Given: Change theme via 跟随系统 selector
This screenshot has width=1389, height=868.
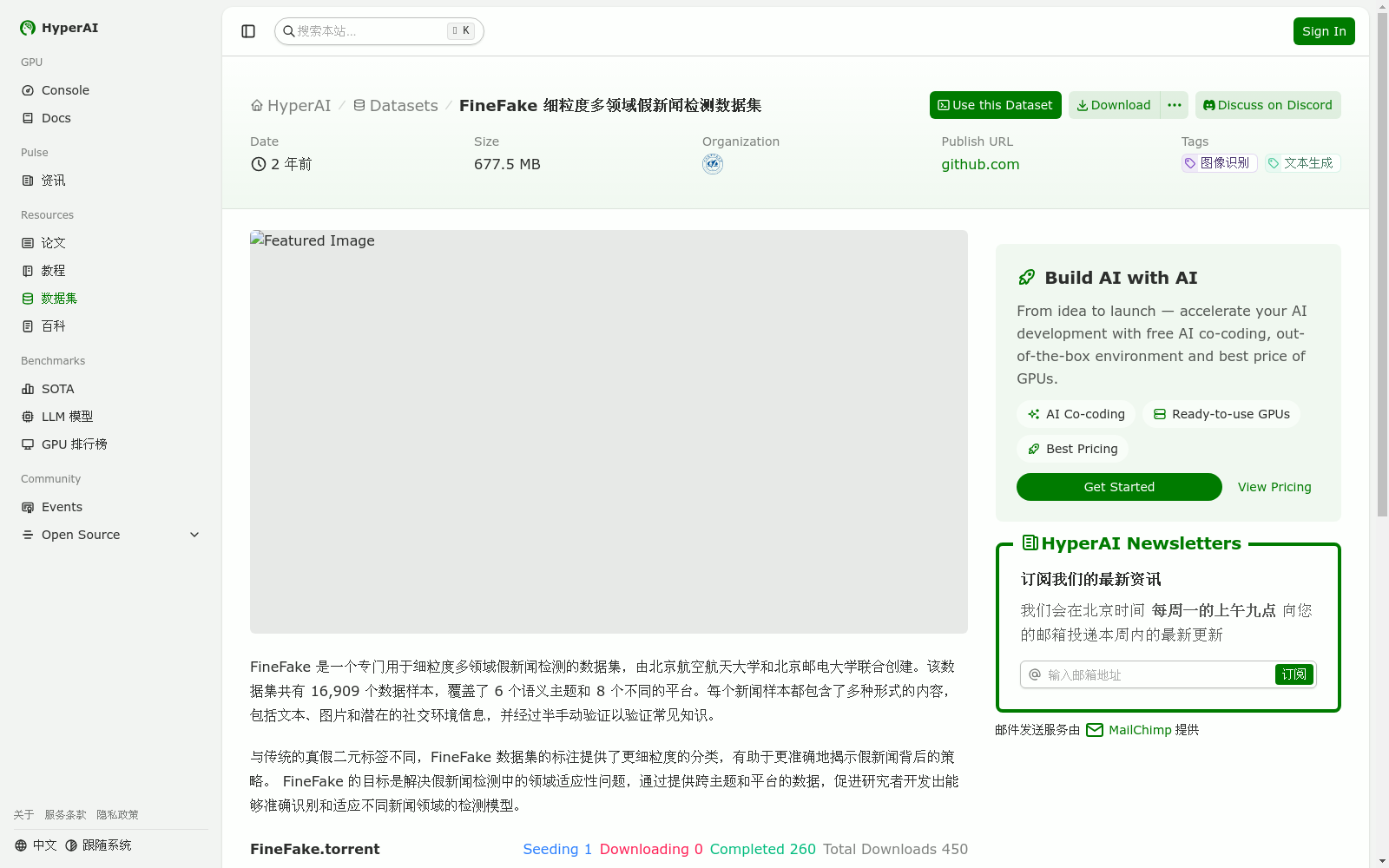Looking at the screenshot, I should pyautogui.click(x=98, y=845).
